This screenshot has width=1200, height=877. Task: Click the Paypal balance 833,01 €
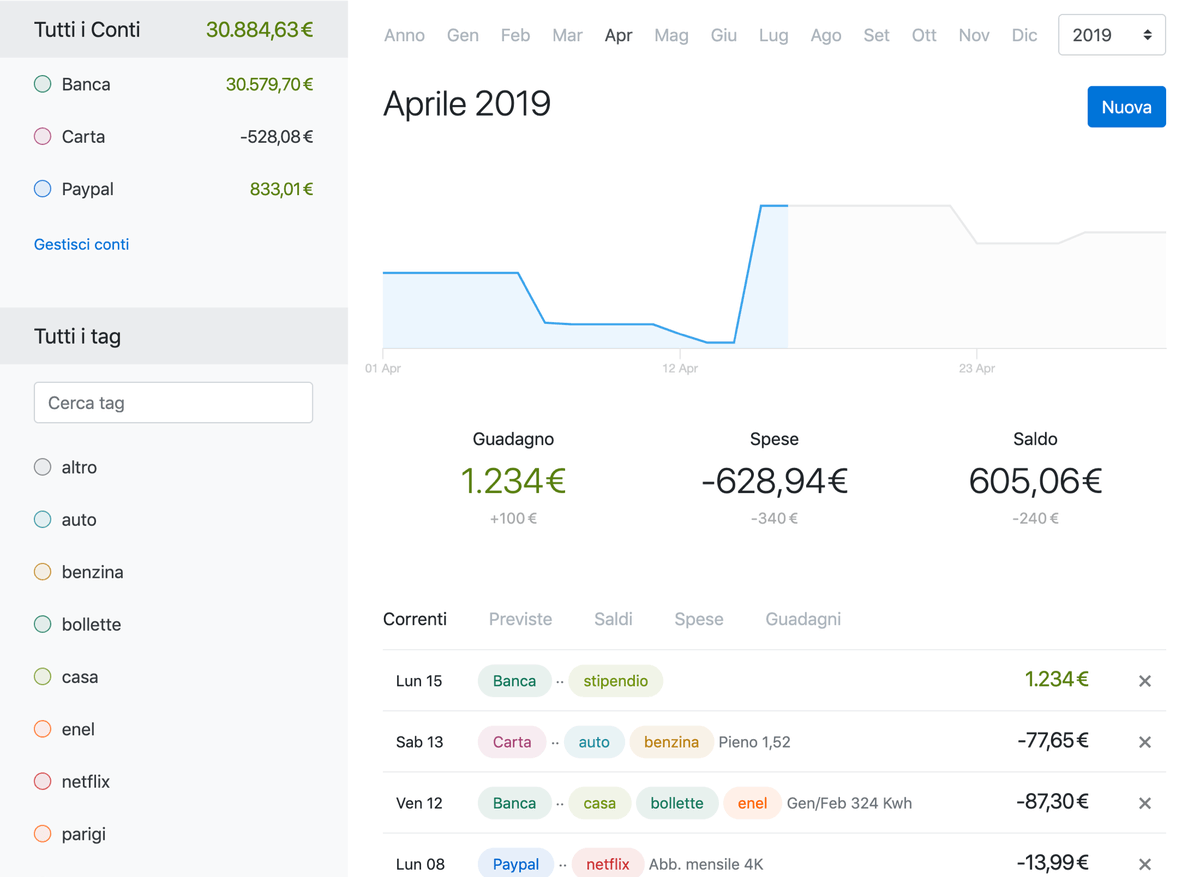(x=281, y=188)
